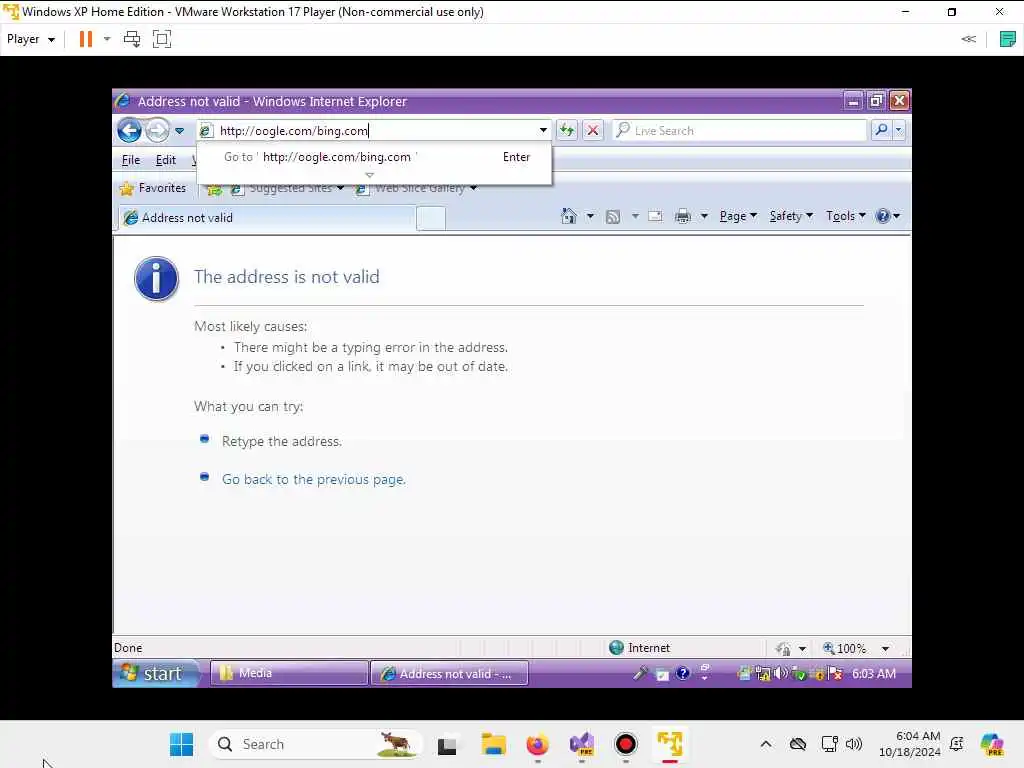The height and width of the screenshot is (768, 1024).
Task: Click the red Stop loading button
Action: click(592, 131)
